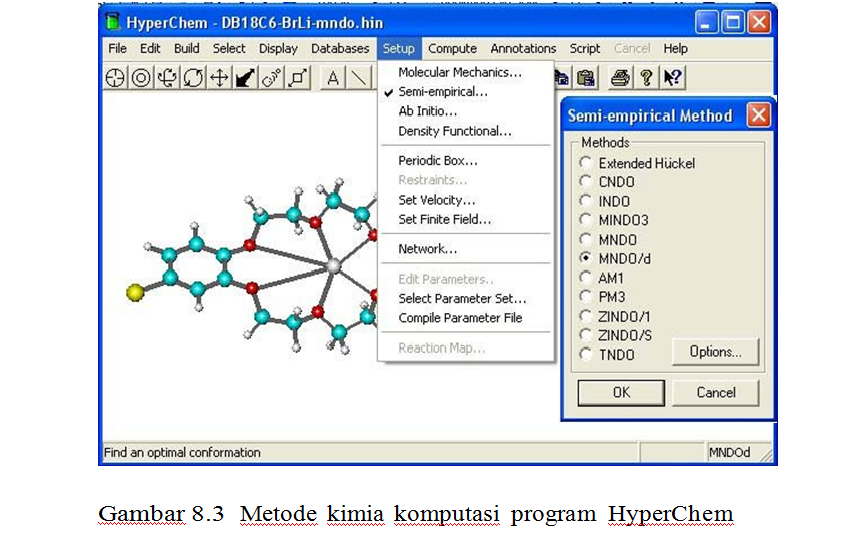Open the Databases menu
The image size is (845, 541).
coord(340,48)
